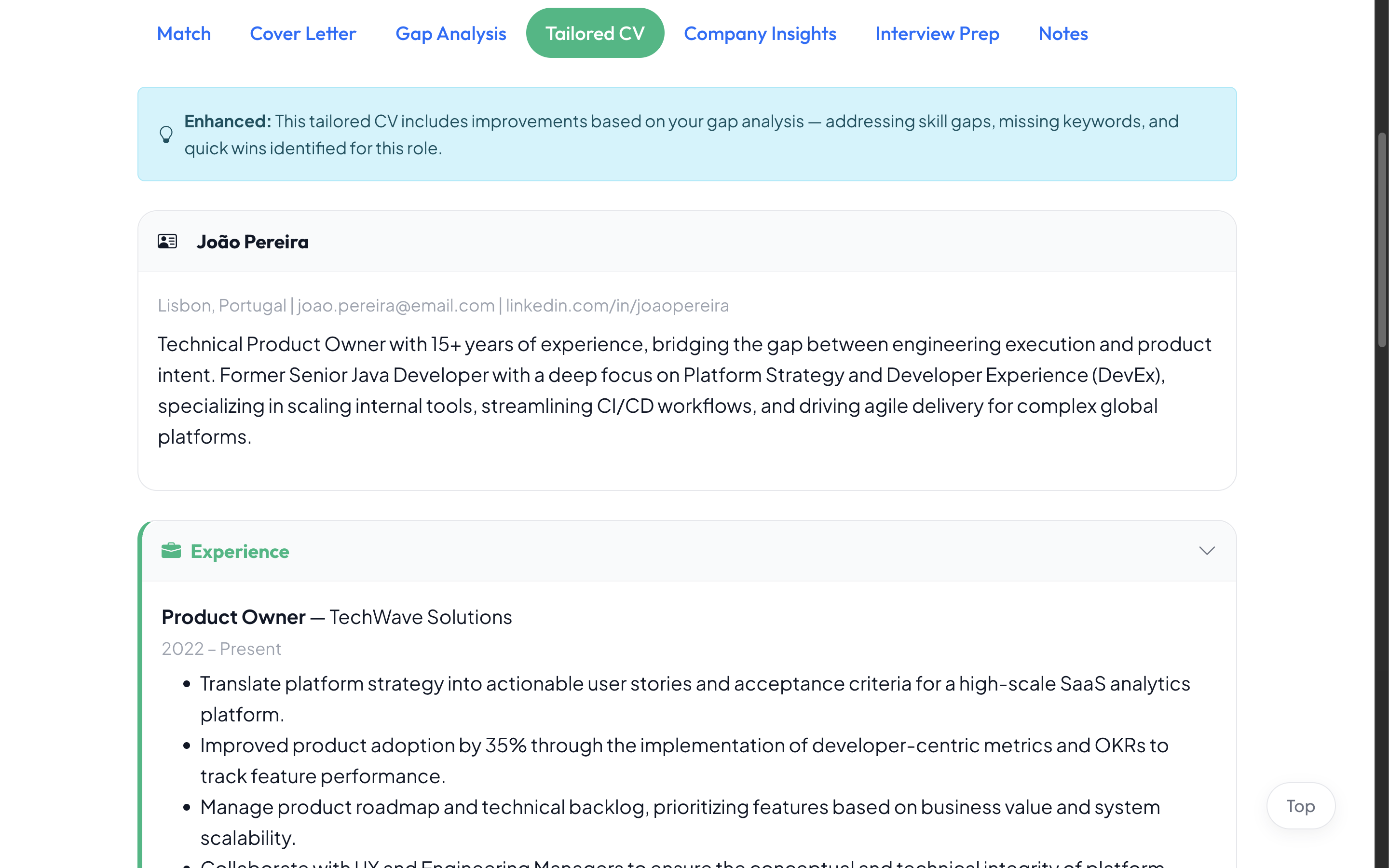Click the Product Owner job title
The height and width of the screenshot is (868, 1389).
(233, 617)
